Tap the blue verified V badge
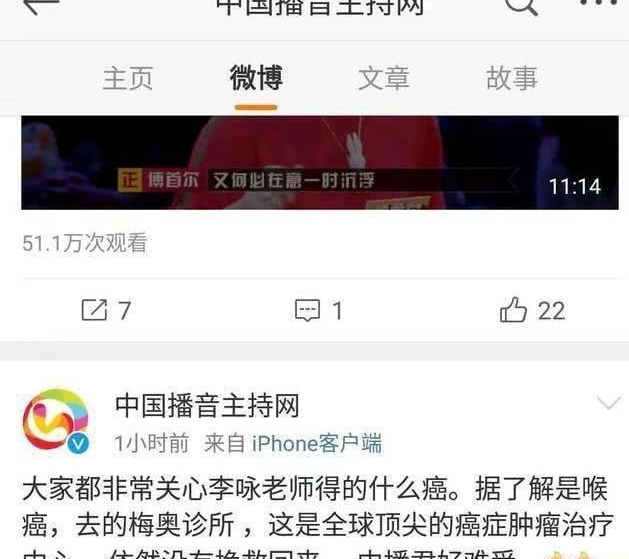629x559 pixels. pos(78,444)
